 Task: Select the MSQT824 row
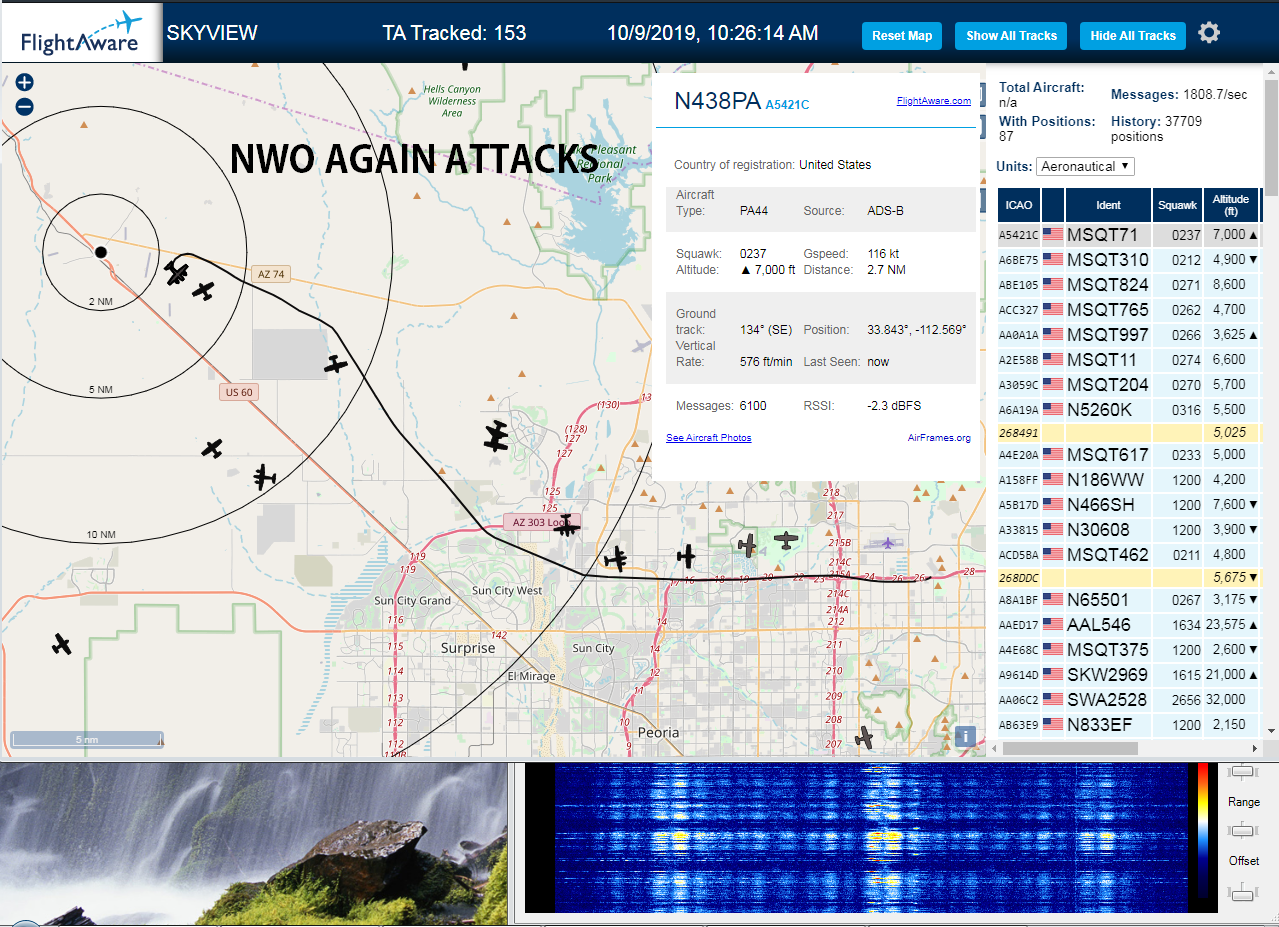(1128, 284)
